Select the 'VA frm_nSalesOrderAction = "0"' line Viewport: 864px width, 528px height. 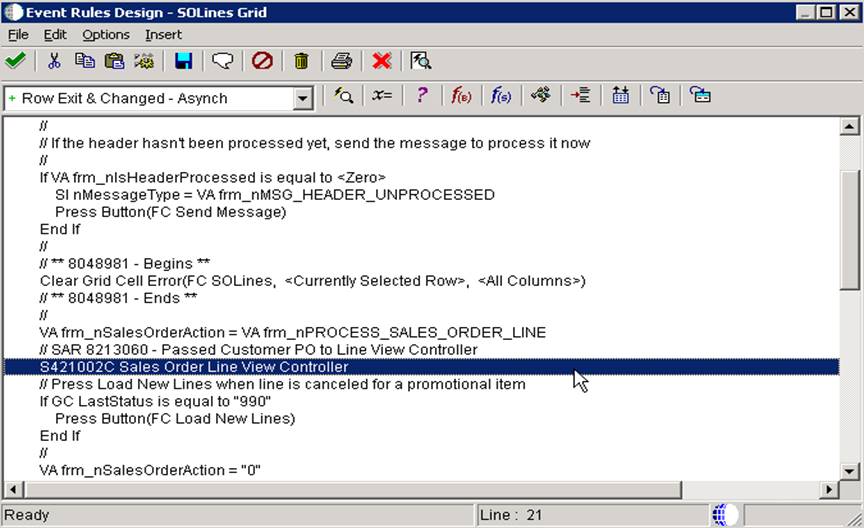tap(150, 470)
